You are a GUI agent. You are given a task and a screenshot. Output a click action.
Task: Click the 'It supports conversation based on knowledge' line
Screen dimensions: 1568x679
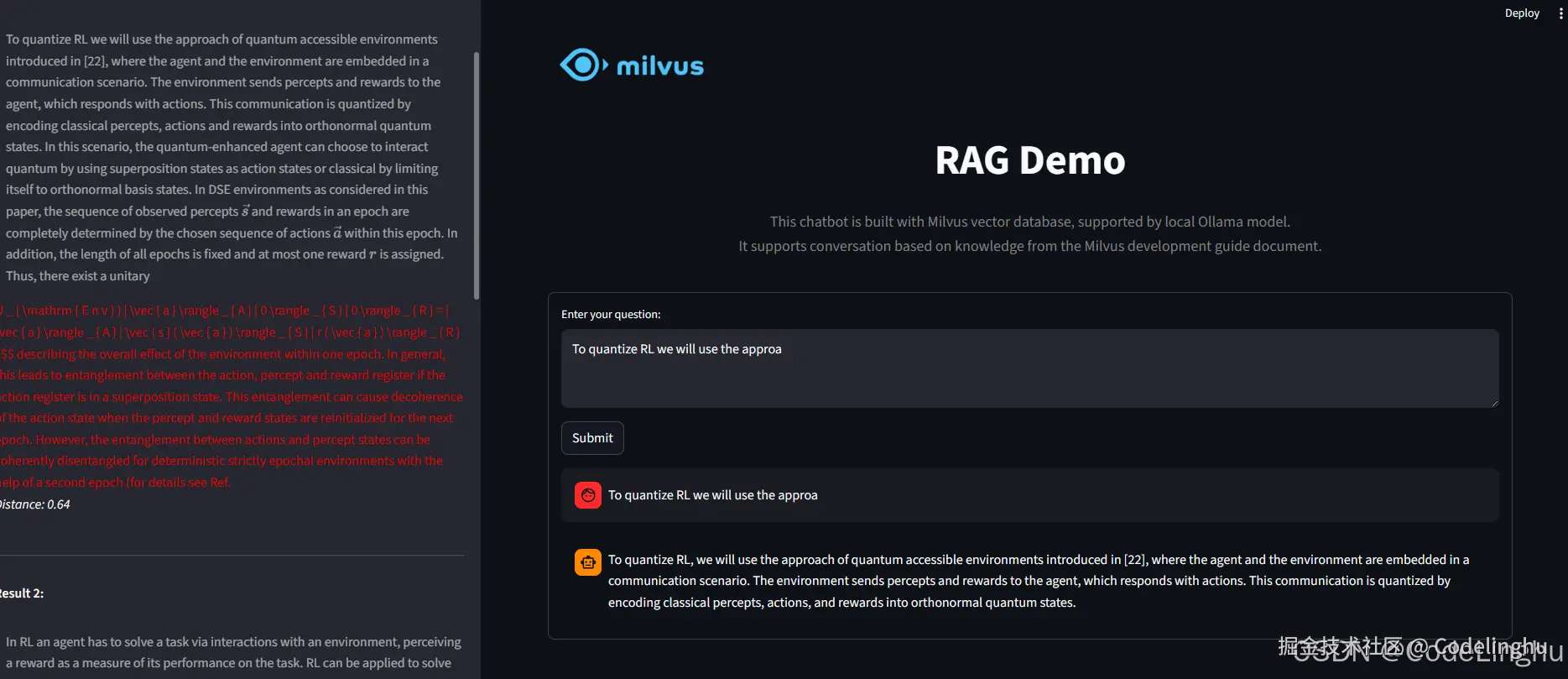tap(1030, 246)
